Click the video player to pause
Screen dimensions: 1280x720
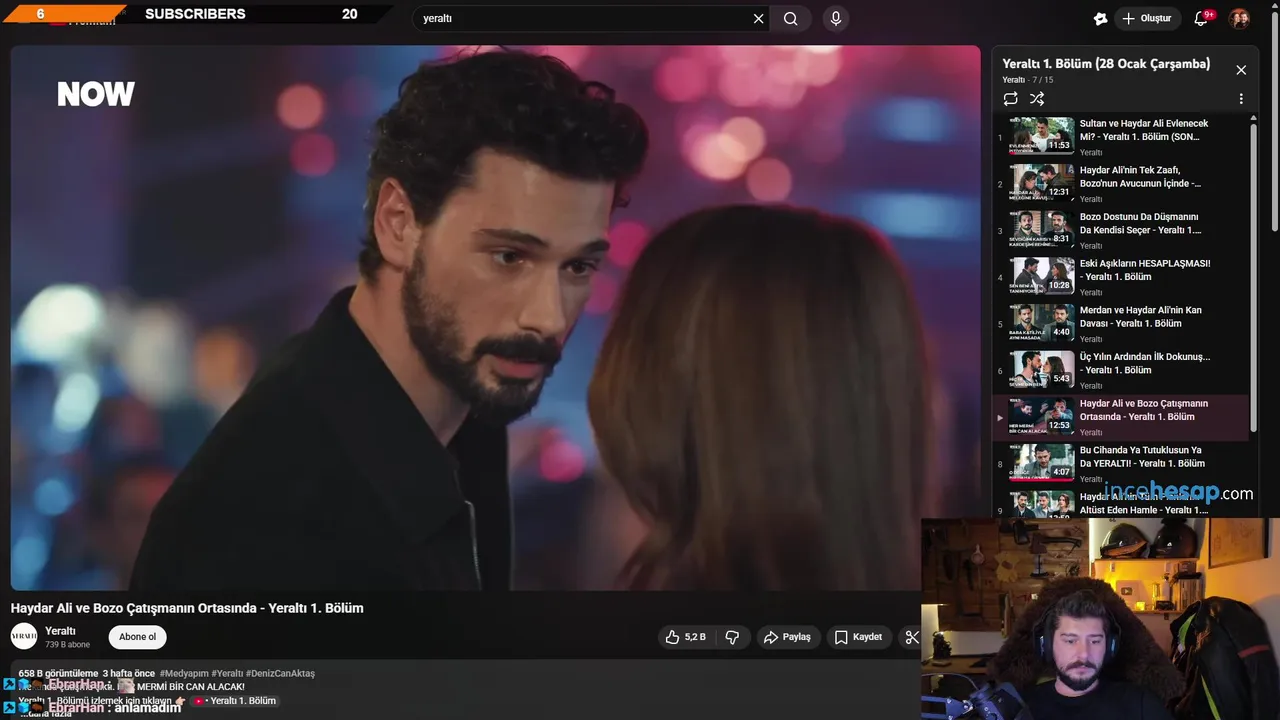pos(495,318)
